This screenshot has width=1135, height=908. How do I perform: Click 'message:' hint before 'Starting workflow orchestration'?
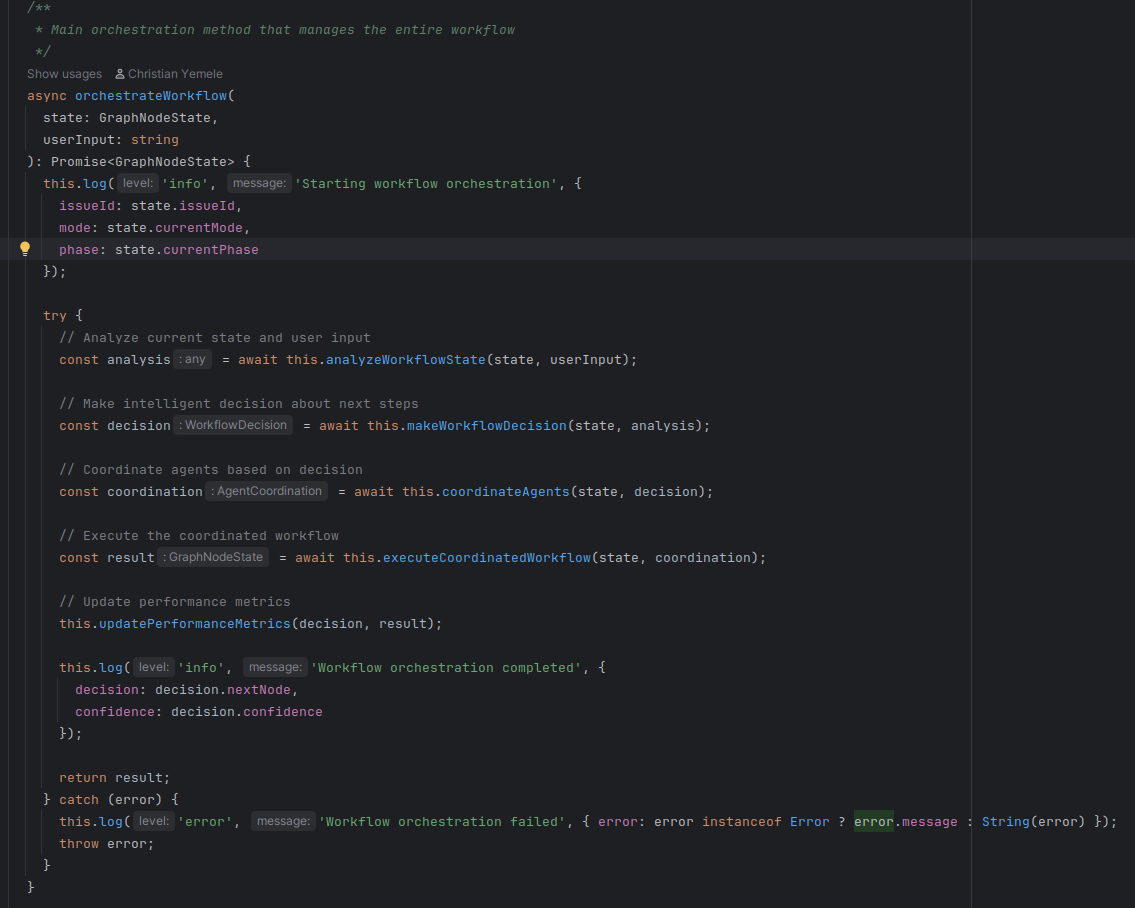click(259, 184)
